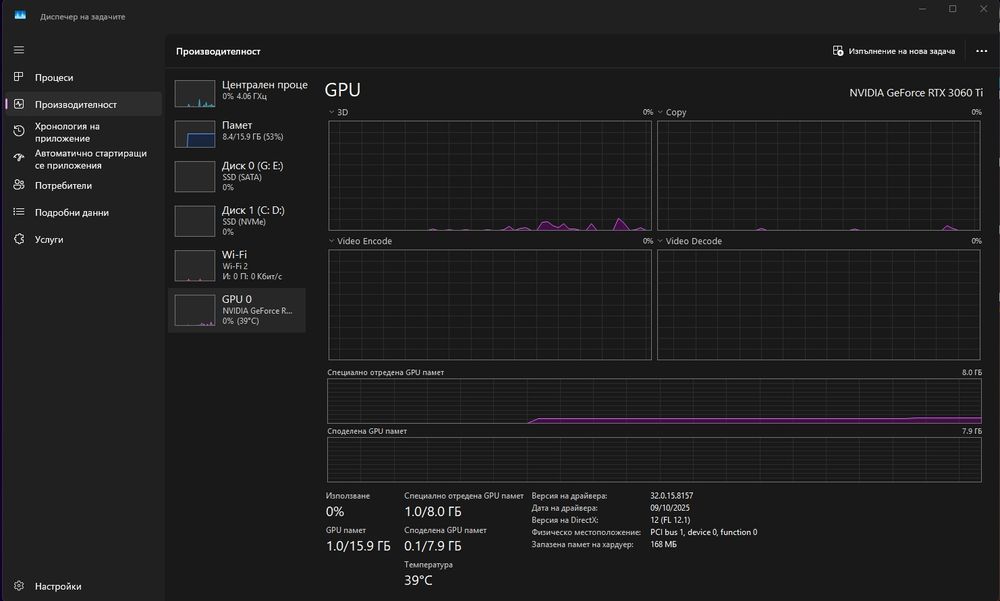The height and width of the screenshot is (601, 1000).
Task: Select Процеси in the sidebar
Action: click(84, 77)
